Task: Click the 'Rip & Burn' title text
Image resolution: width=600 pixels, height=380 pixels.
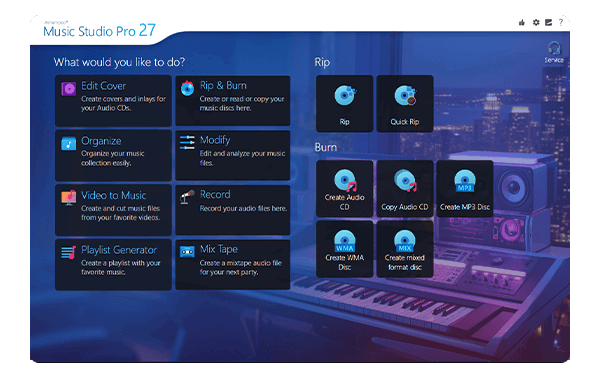Action: [223, 85]
